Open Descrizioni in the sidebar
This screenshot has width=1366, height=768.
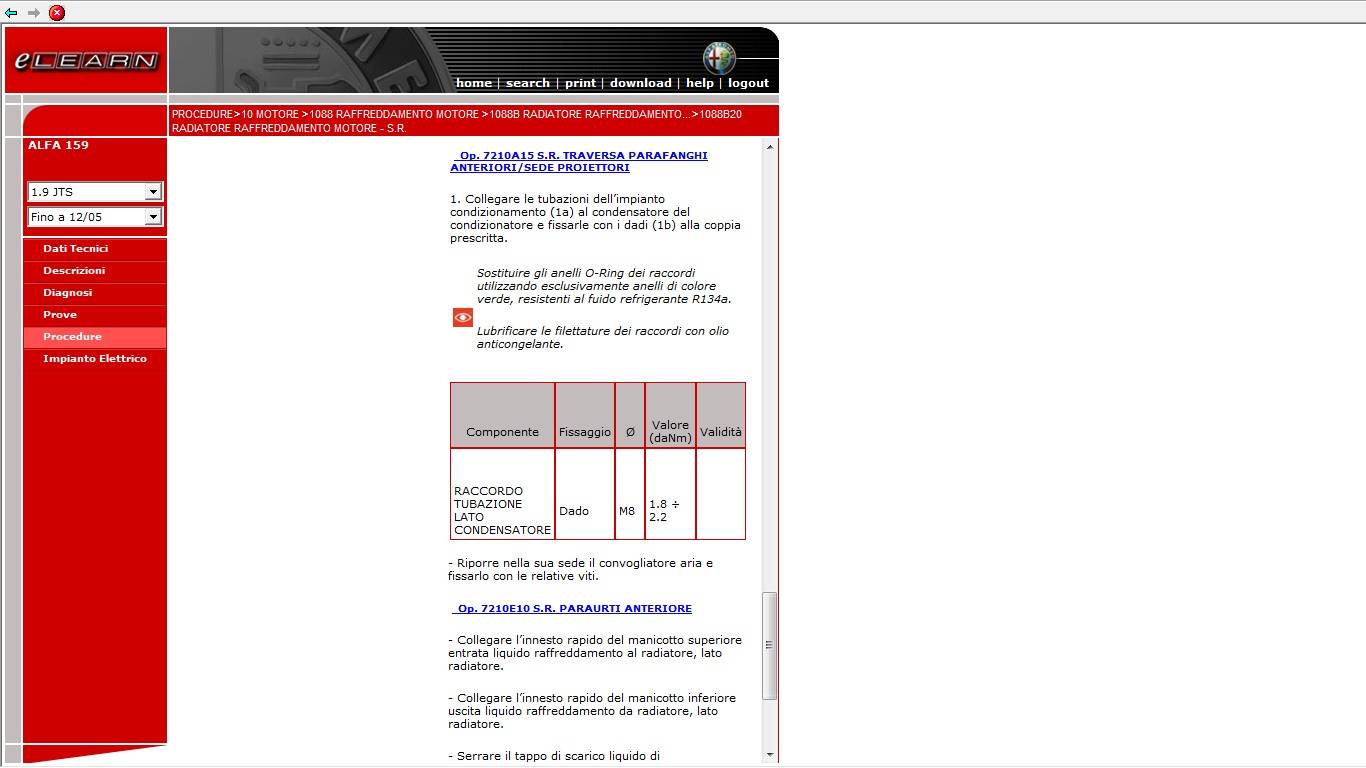point(95,271)
